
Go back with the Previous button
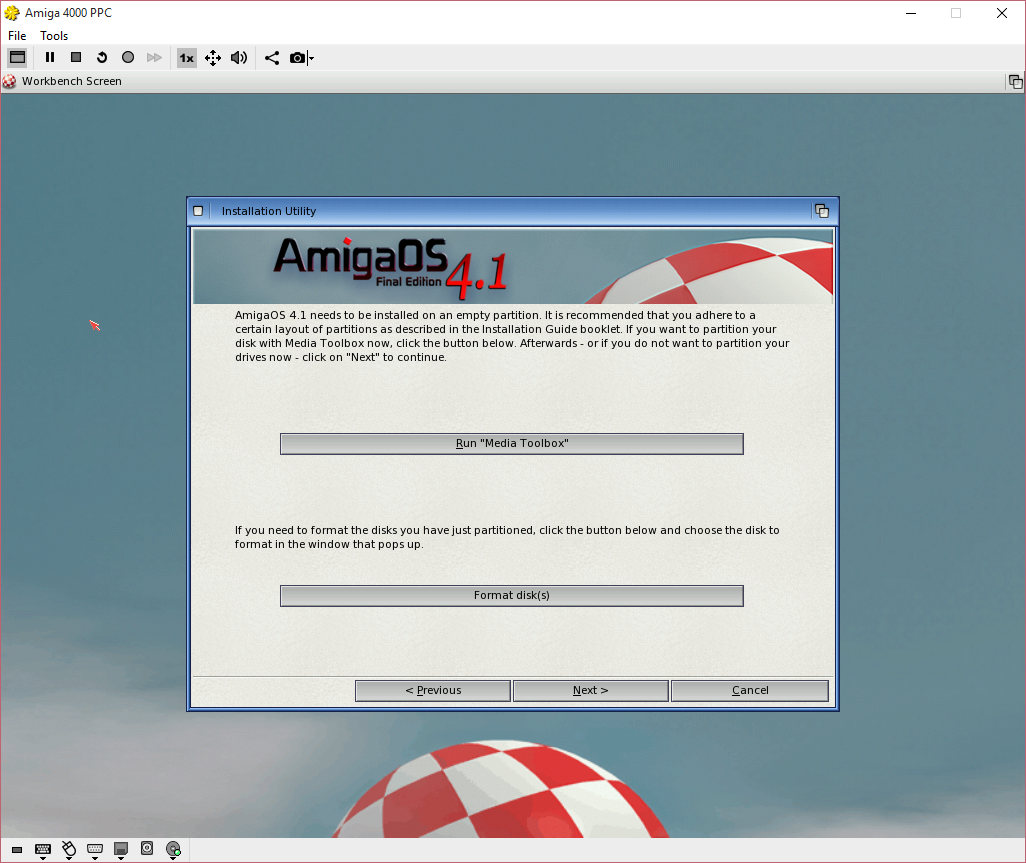[433, 690]
